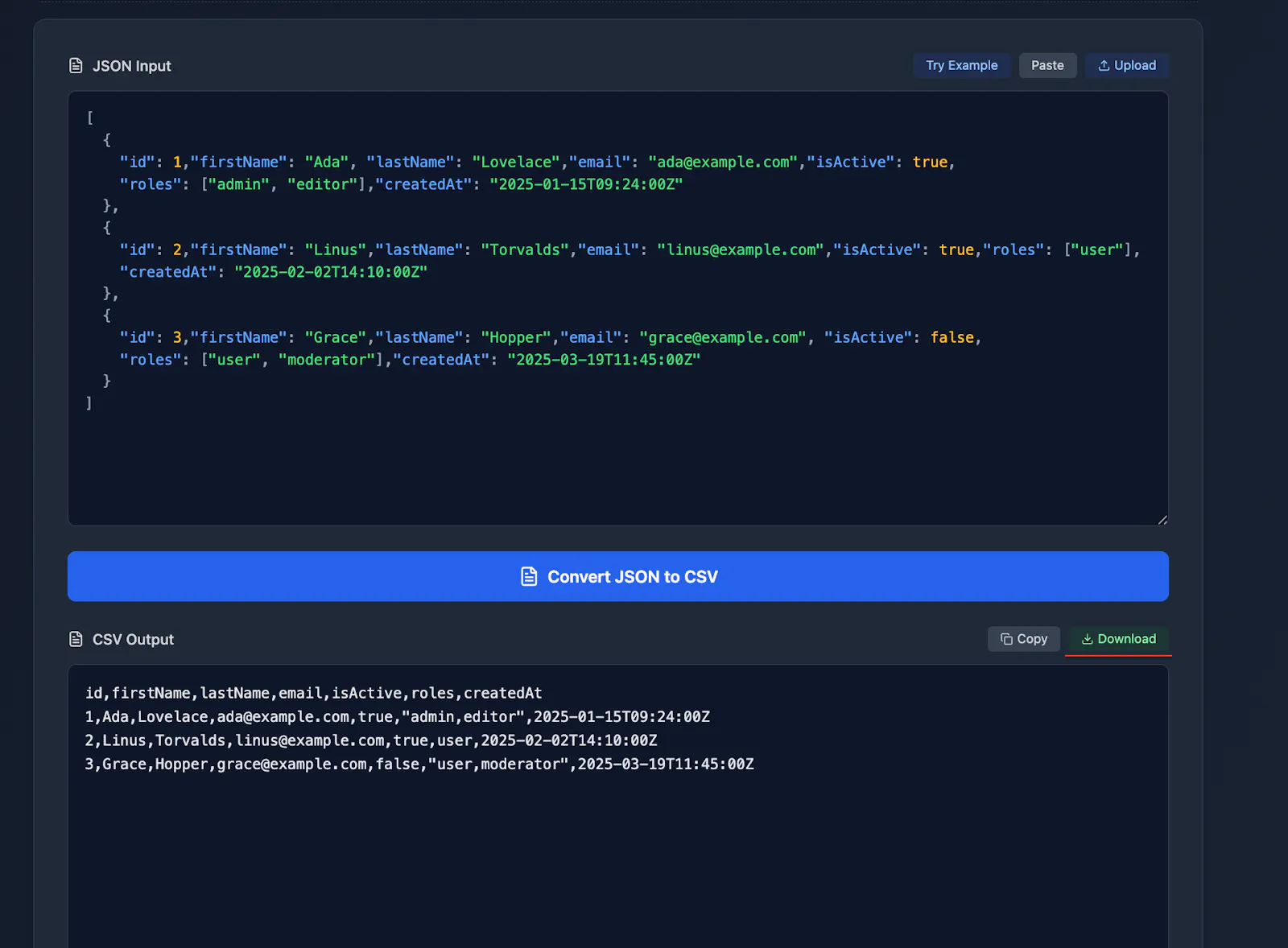The image size is (1288, 948).
Task: Click the JSON Input document icon
Action: tap(76, 66)
